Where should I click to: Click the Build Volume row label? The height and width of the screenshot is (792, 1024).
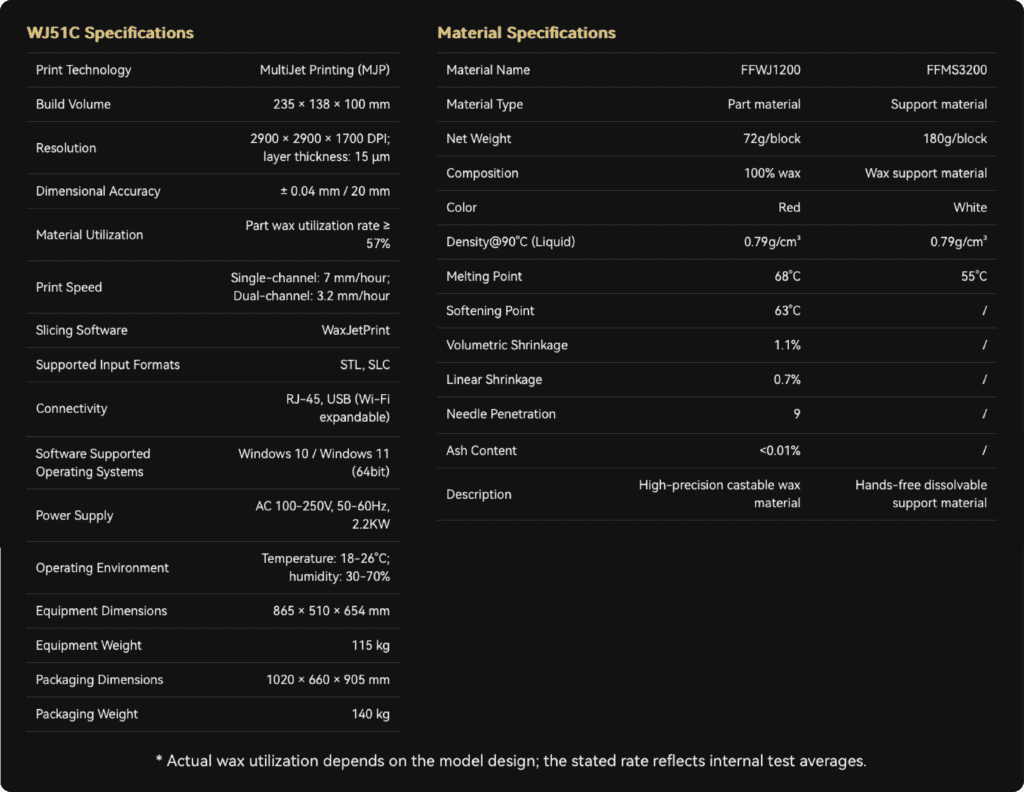pos(73,105)
